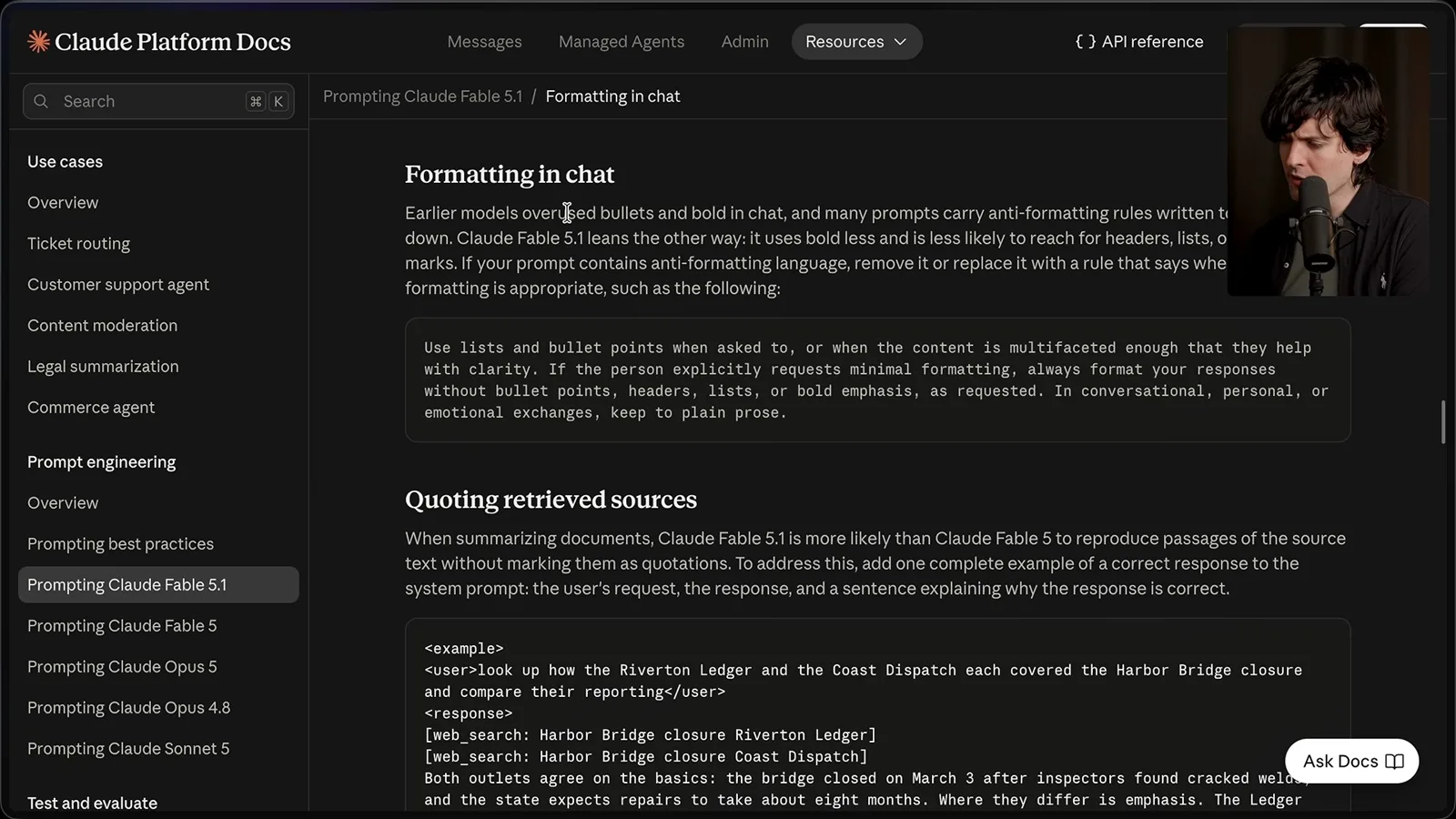Screen dimensions: 1456x819
Task: Click the Ask Docs button
Action: click(1352, 761)
